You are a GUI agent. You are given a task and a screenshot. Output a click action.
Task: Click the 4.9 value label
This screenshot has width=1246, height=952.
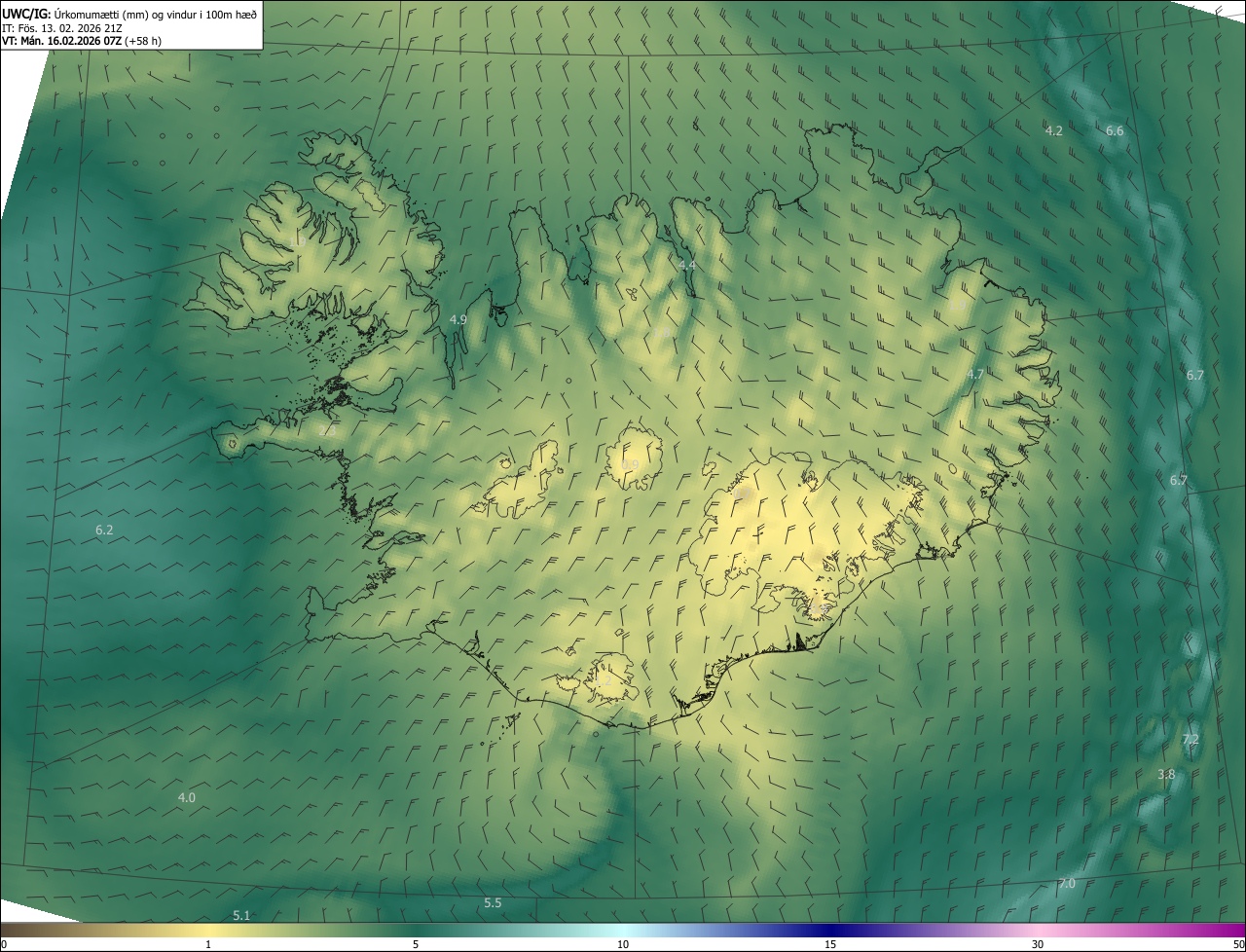tap(458, 319)
